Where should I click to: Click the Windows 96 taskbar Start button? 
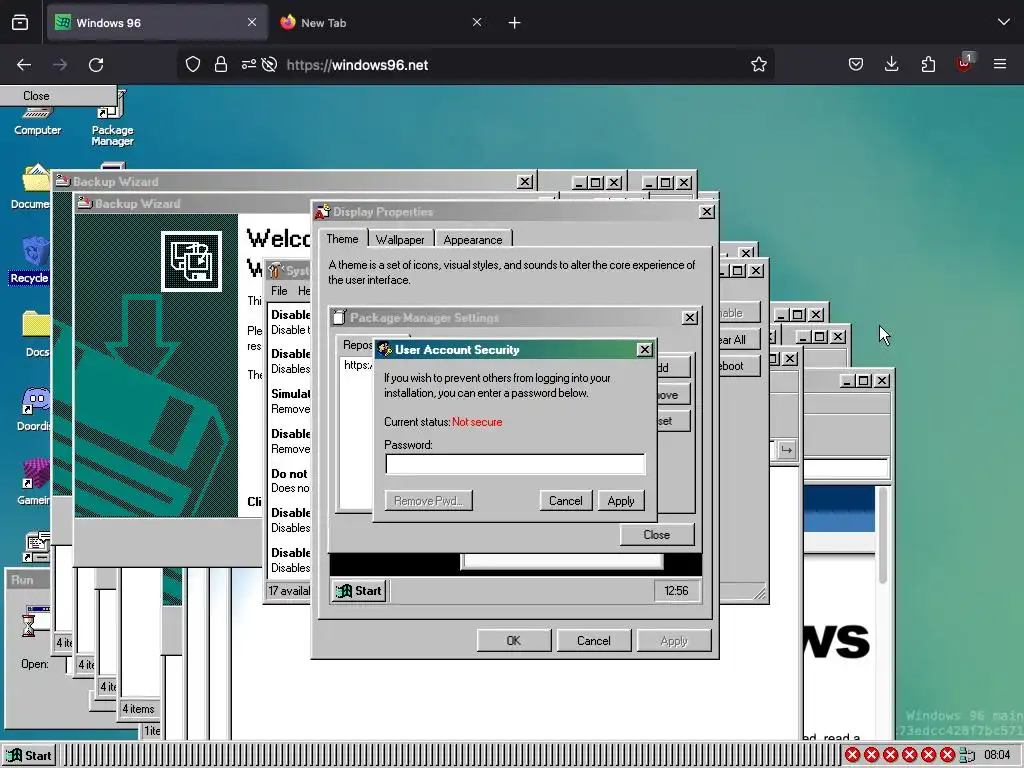(29, 756)
